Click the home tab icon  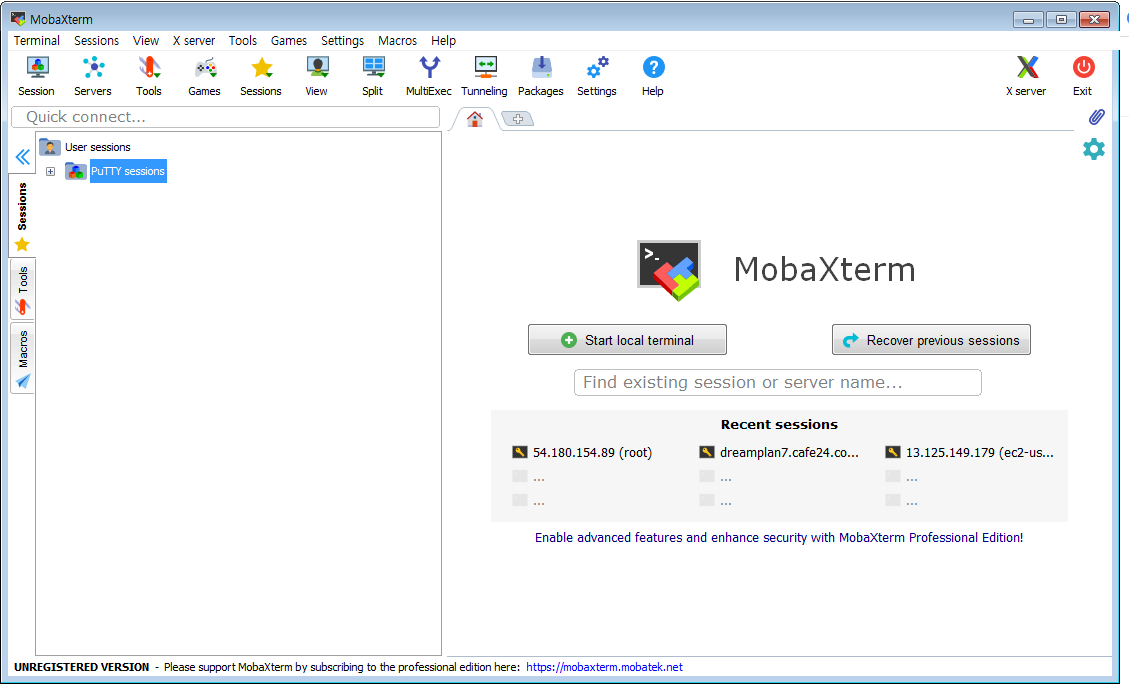click(x=474, y=120)
